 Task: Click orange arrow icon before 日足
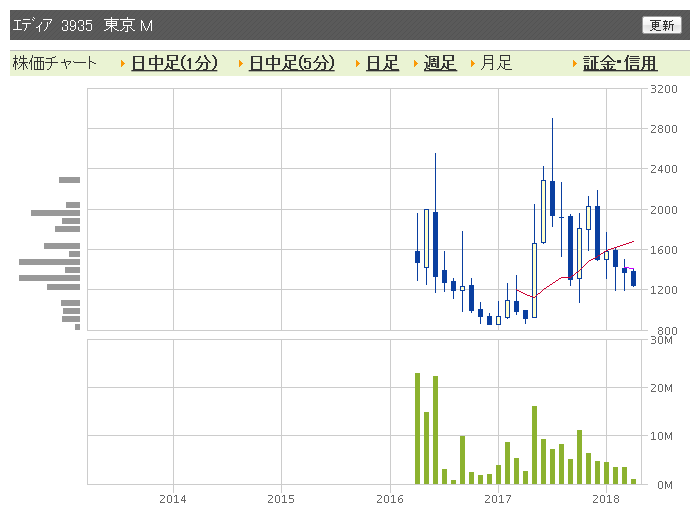(358, 64)
